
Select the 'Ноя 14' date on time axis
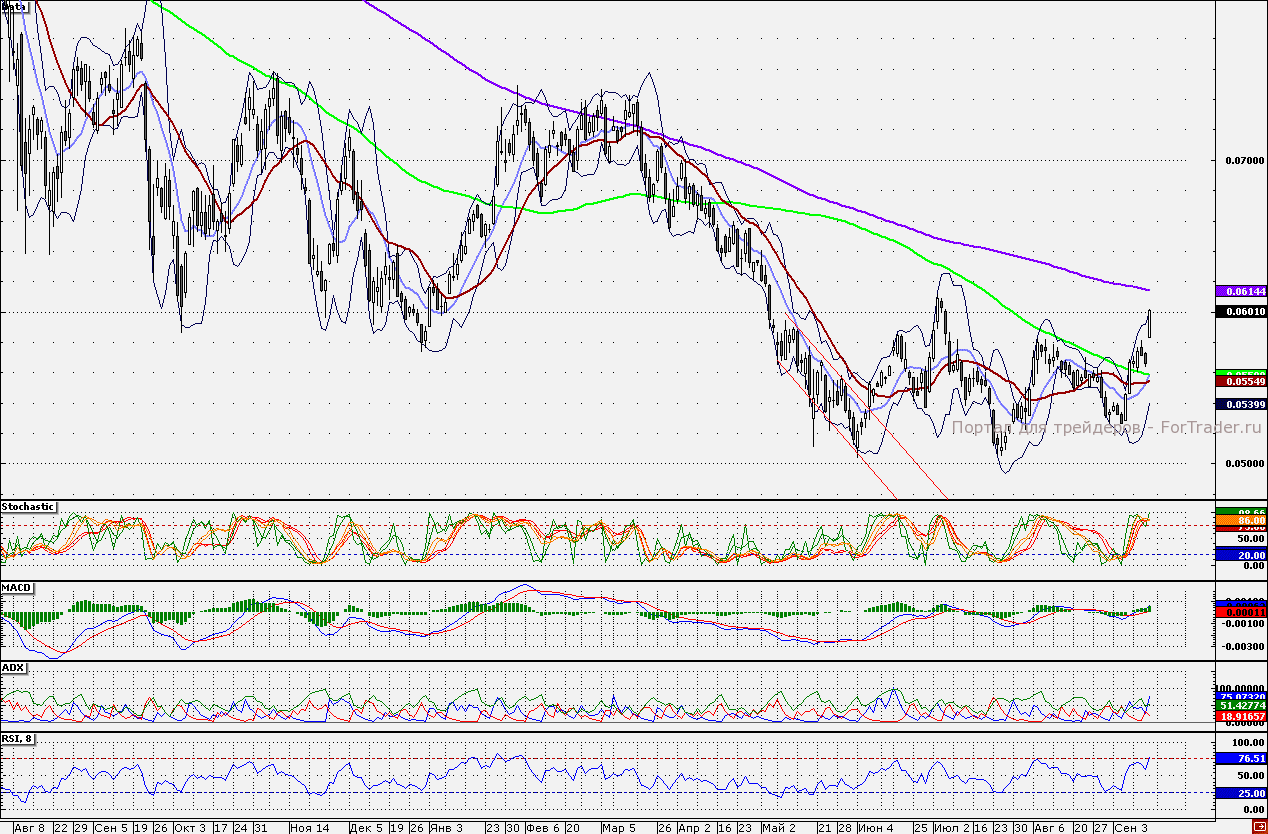[309, 828]
